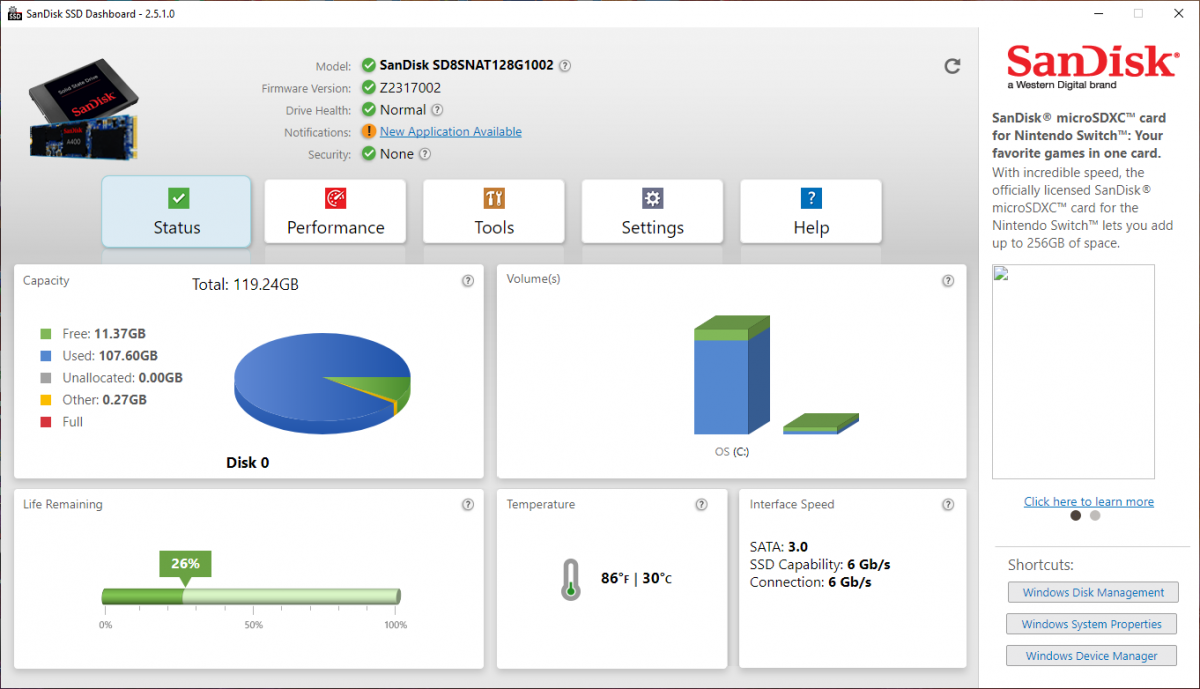This screenshot has height=689, width=1200.
Task: Open the Interface Speed help icon
Action: (x=948, y=505)
